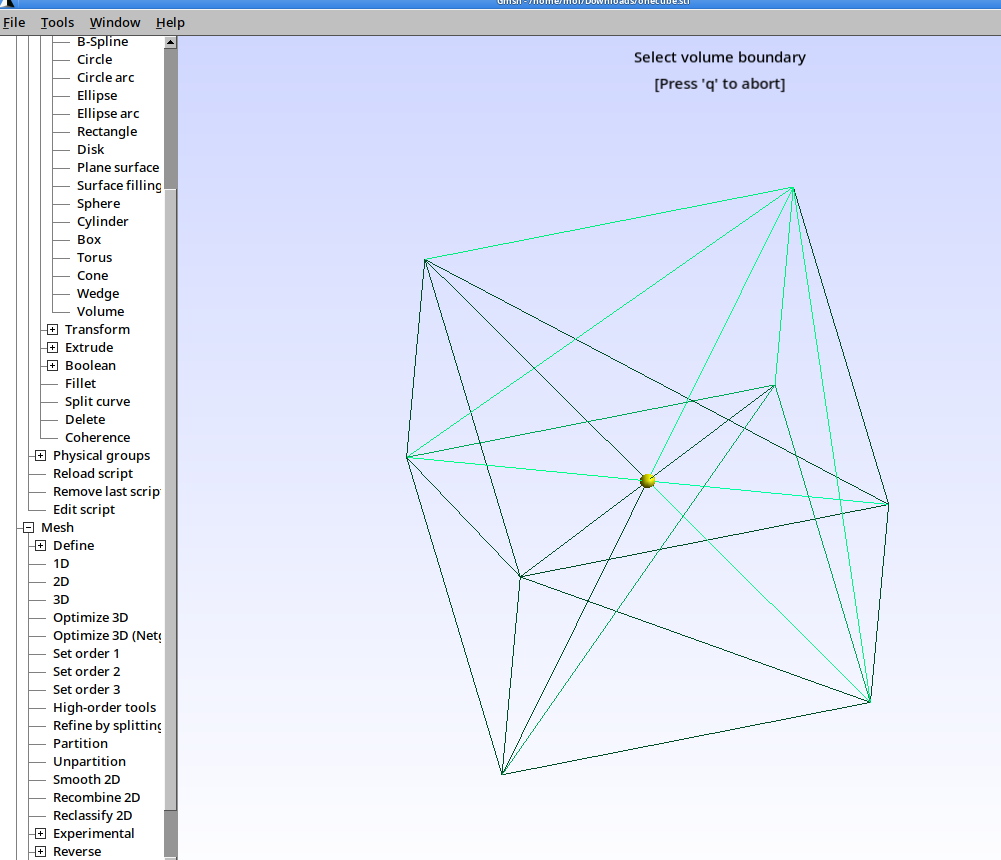
Task: Open the File menu
Action: [14, 22]
